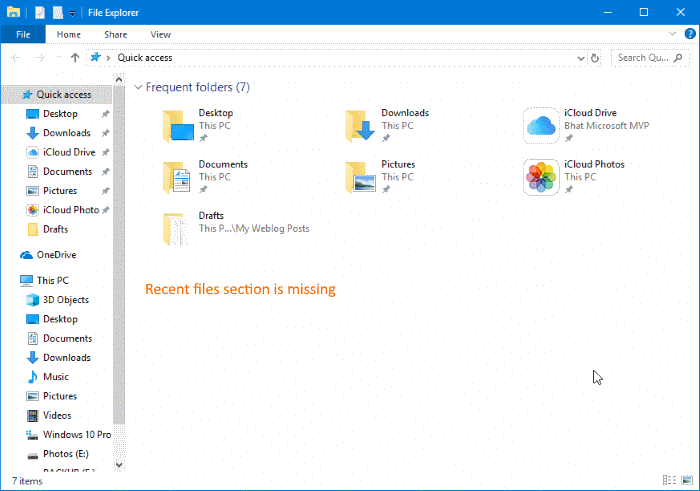The image size is (700, 491).
Task: Open the Downloads folder in Frequent folders
Action: point(387,125)
